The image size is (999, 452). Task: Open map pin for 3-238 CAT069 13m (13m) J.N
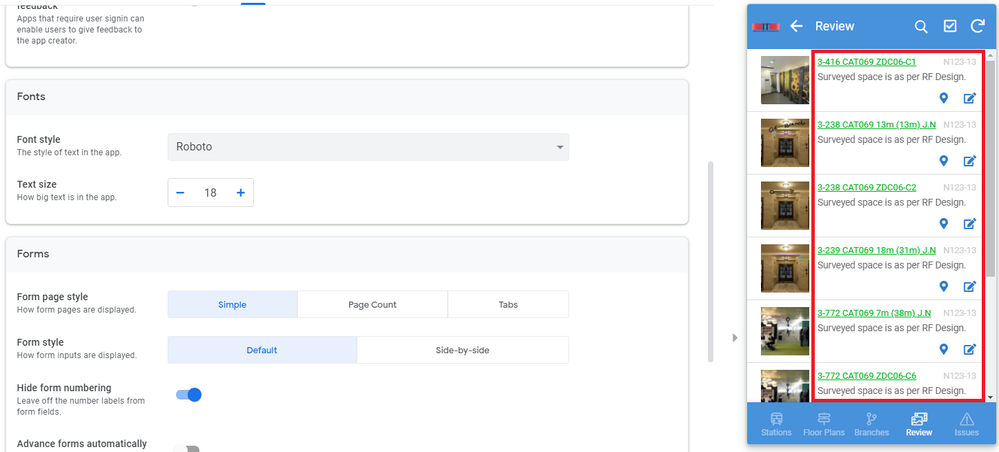944,161
